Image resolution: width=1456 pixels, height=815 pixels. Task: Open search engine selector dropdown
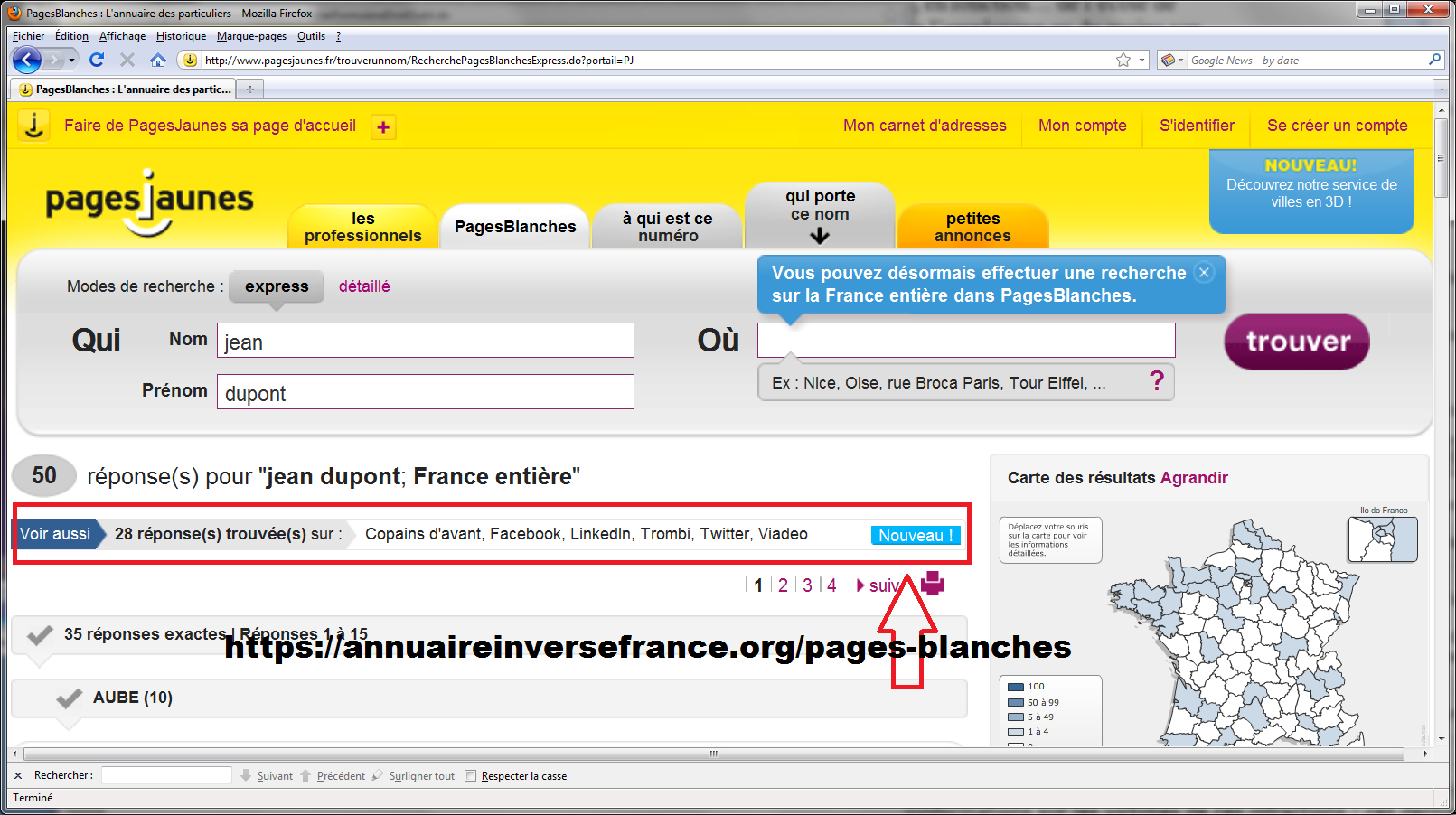coord(1171,60)
